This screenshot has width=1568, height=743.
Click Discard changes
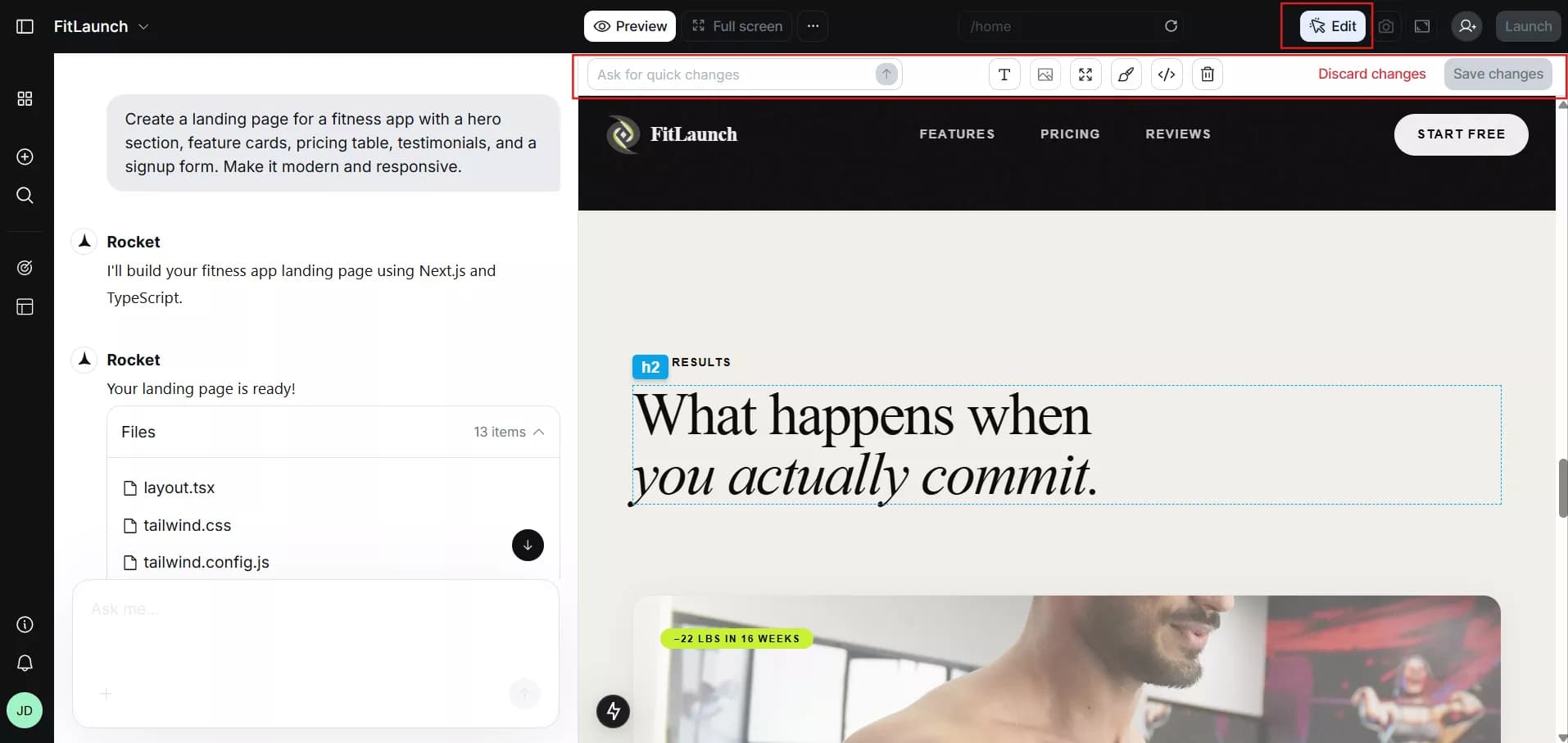(1371, 74)
